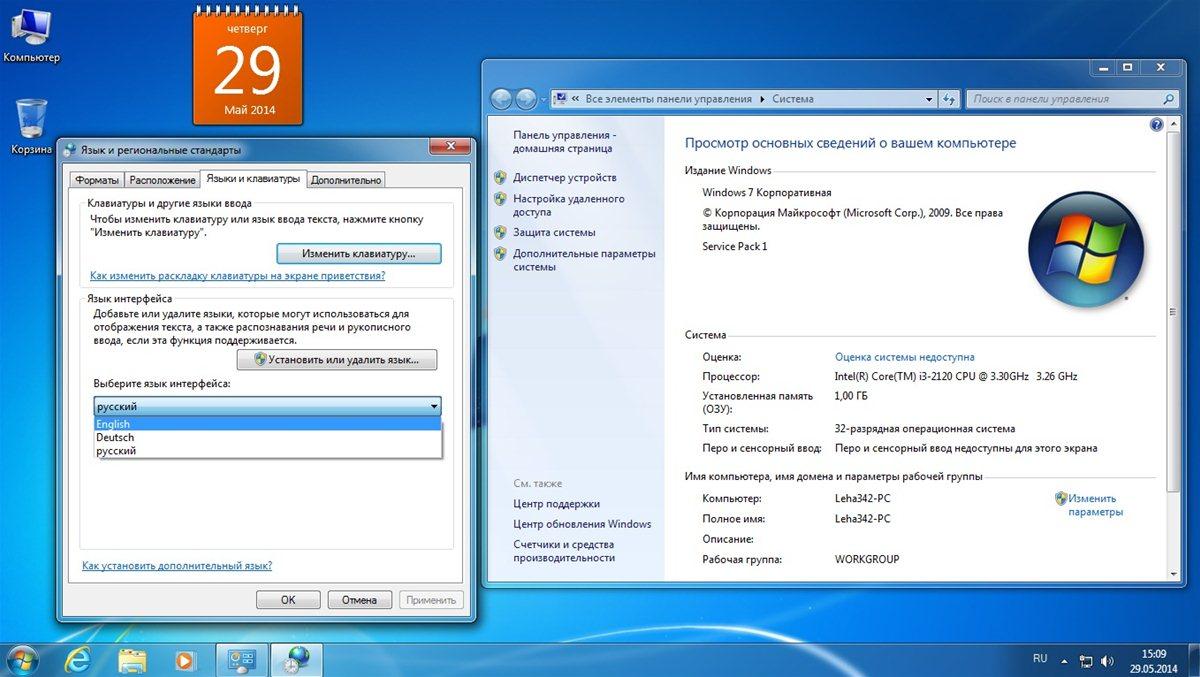
Task: Open the volume speaker icon in tray
Action: [1107, 660]
